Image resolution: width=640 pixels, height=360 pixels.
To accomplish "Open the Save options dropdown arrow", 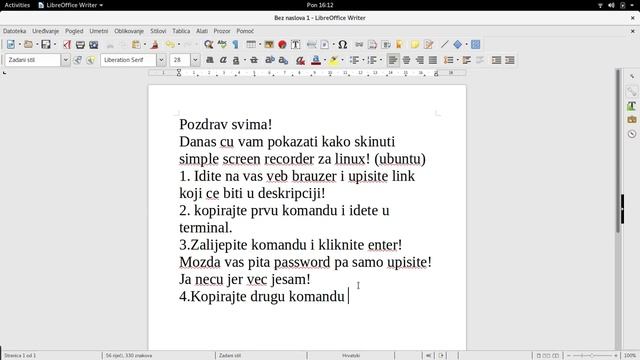I will [55, 44].
